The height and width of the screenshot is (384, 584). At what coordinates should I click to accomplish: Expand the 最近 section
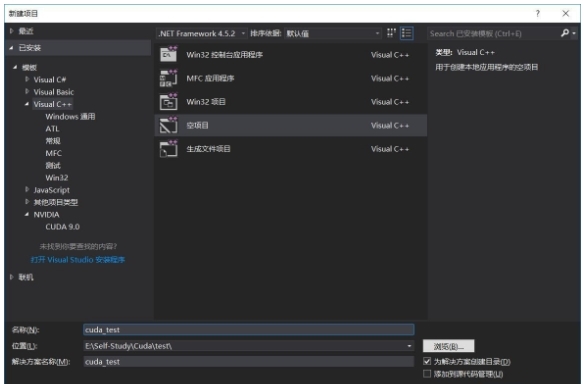click(12, 31)
